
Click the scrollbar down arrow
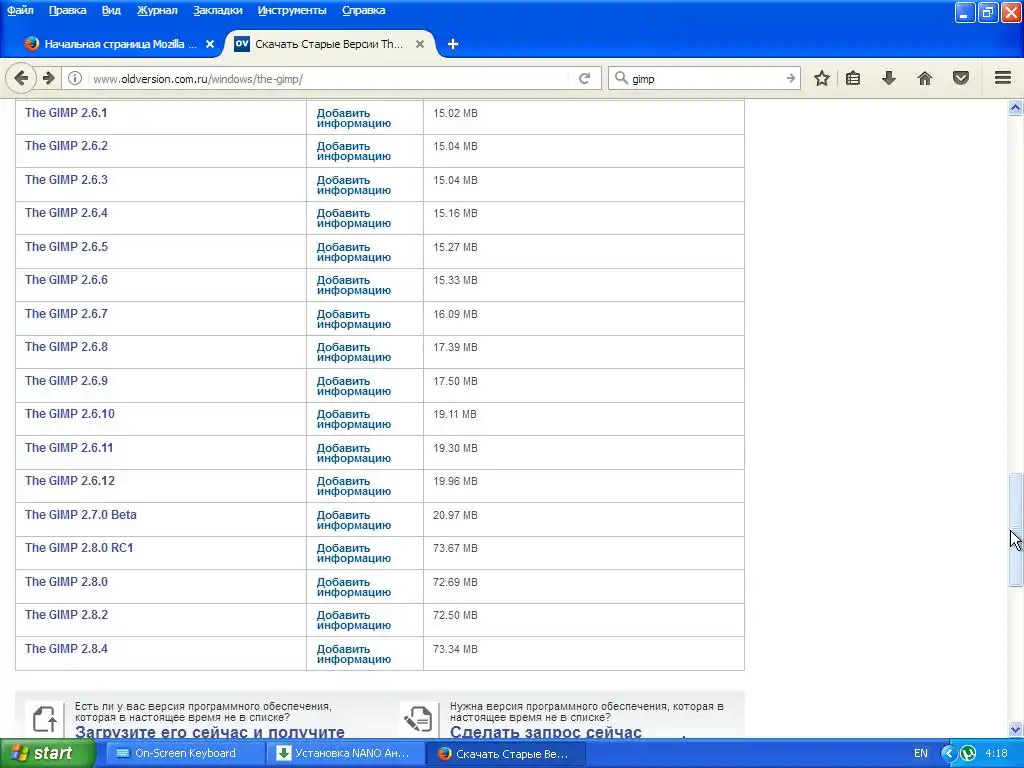pyautogui.click(x=1015, y=729)
